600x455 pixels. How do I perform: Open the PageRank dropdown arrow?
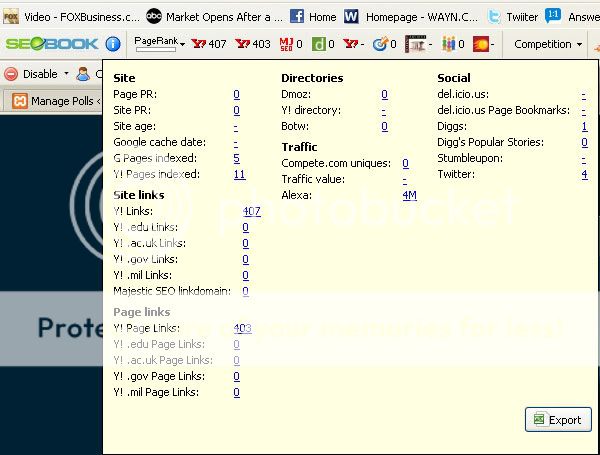[x=183, y=45]
